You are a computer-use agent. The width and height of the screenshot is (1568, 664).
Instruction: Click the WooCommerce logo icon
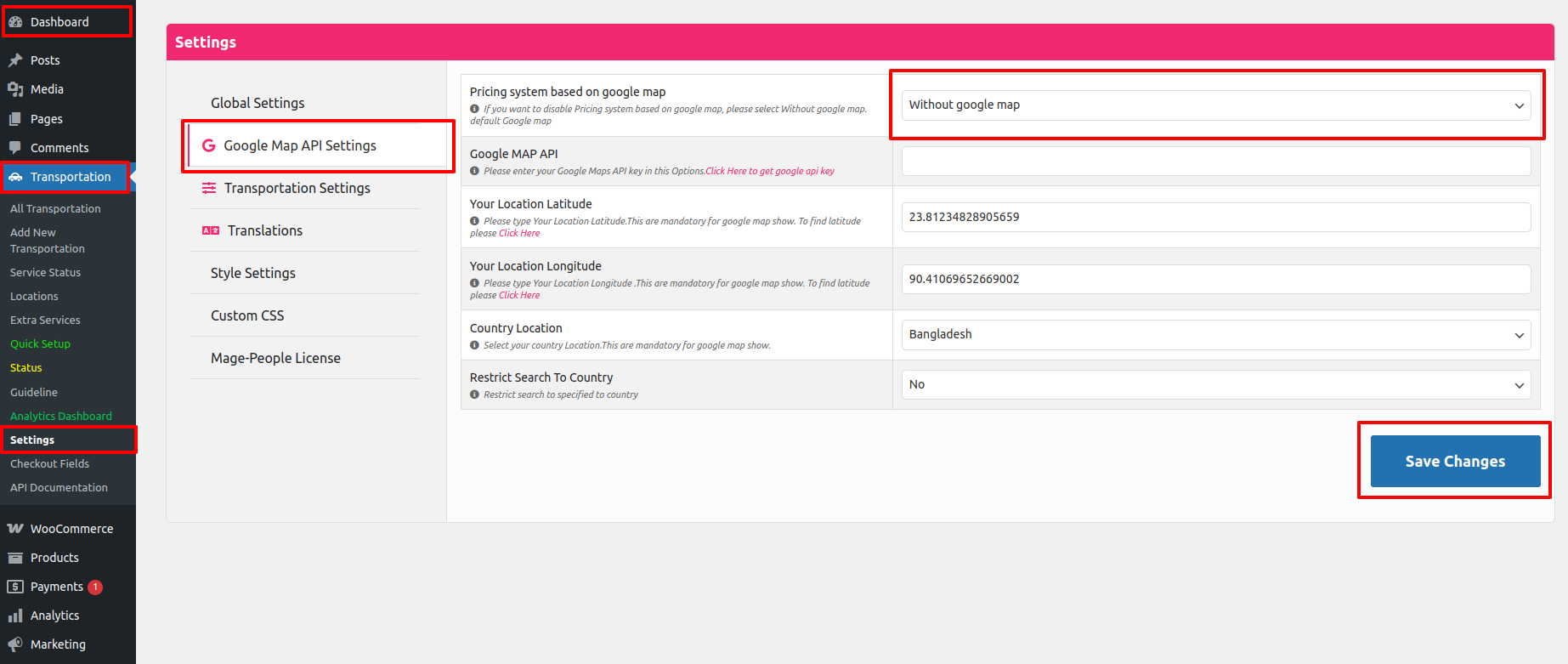click(x=15, y=529)
